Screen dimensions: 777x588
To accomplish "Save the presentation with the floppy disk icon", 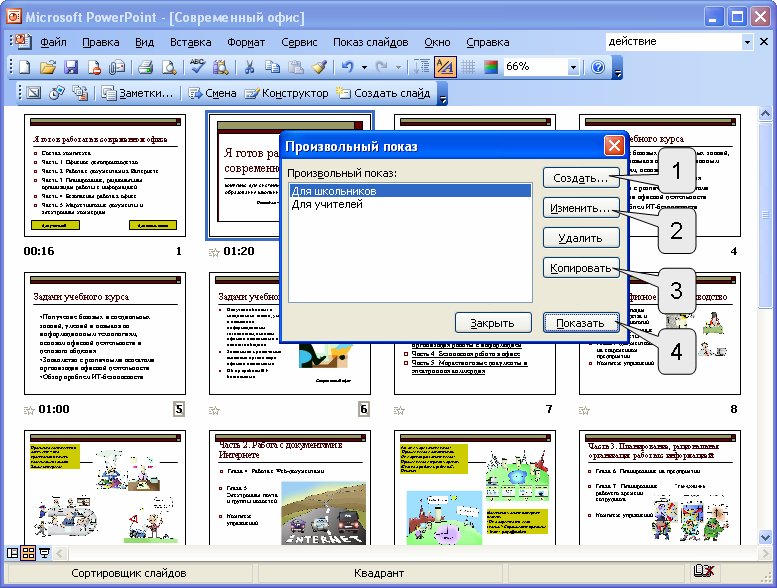I will pos(71,67).
